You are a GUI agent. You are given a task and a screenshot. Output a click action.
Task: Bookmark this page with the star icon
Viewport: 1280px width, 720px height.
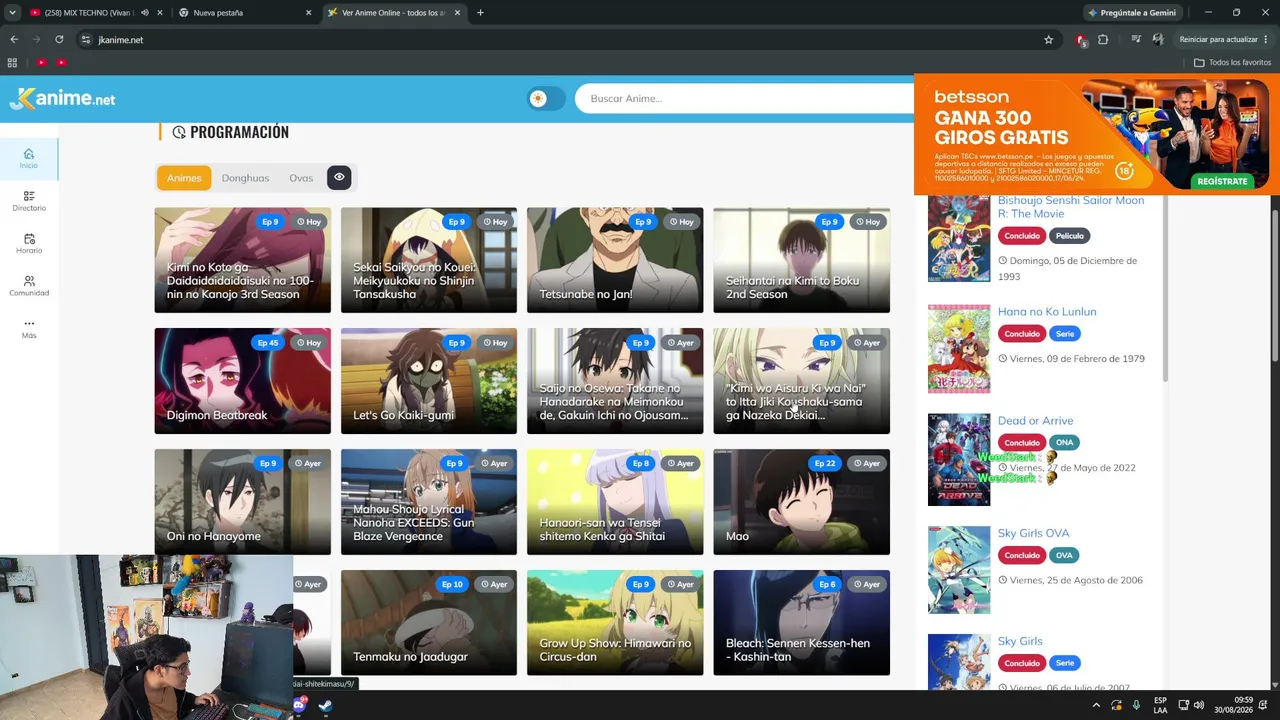[x=1048, y=40]
